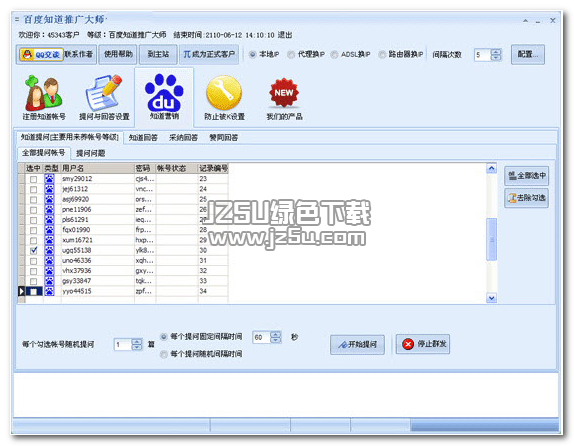Check the box for account uno46336
This screenshot has width=574, height=446.
pyautogui.click(x=33, y=261)
